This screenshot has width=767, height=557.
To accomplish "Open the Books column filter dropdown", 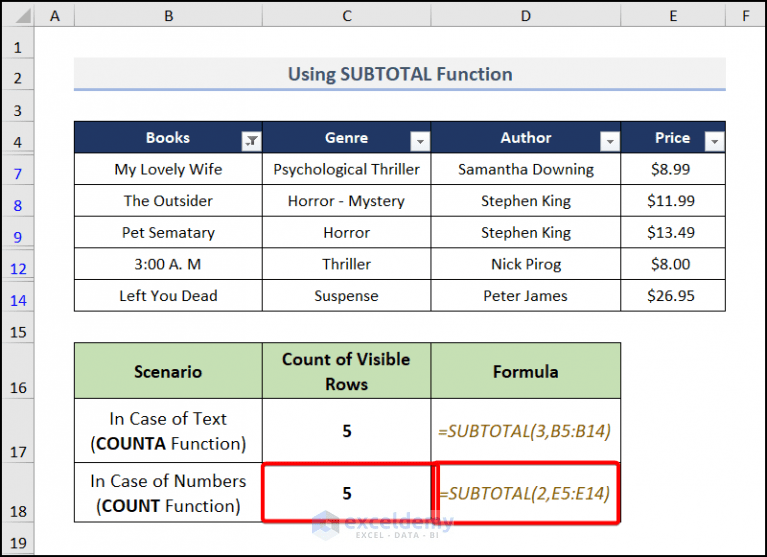I will click(x=251, y=141).
